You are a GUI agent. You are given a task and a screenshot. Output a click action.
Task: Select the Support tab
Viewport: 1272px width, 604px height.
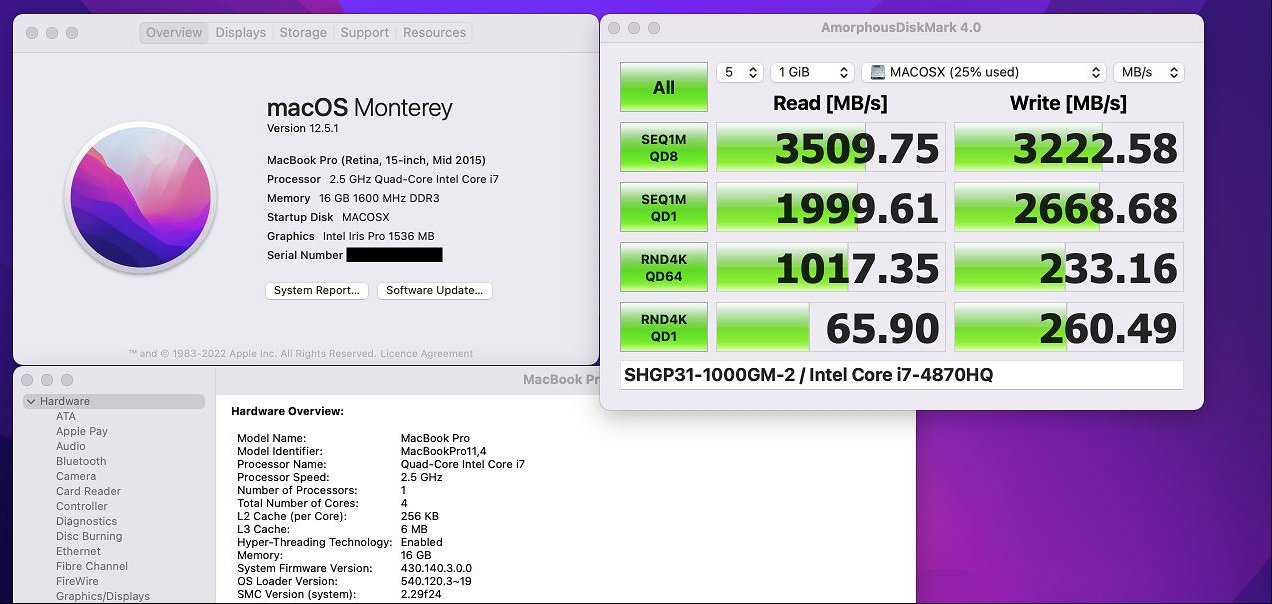364,33
